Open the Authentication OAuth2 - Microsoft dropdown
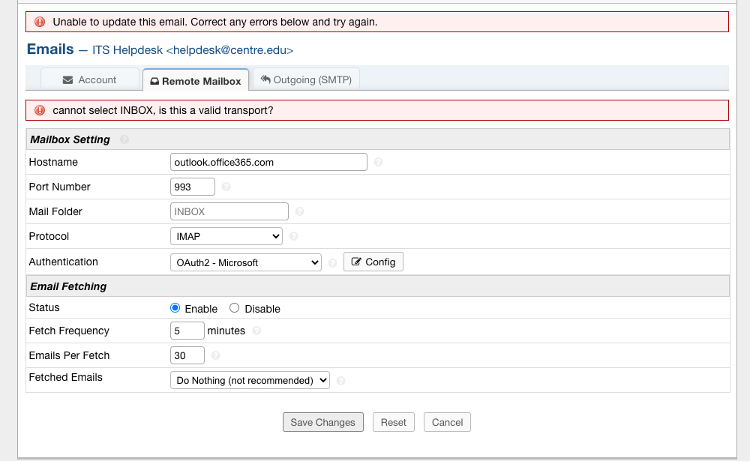 (x=246, y=262)
